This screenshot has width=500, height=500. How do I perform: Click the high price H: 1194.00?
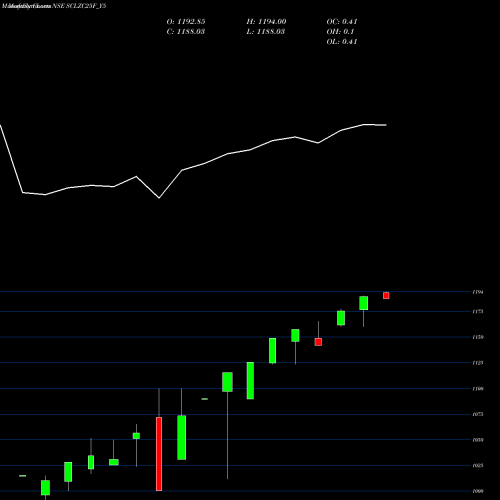click(x=266, y=22)
